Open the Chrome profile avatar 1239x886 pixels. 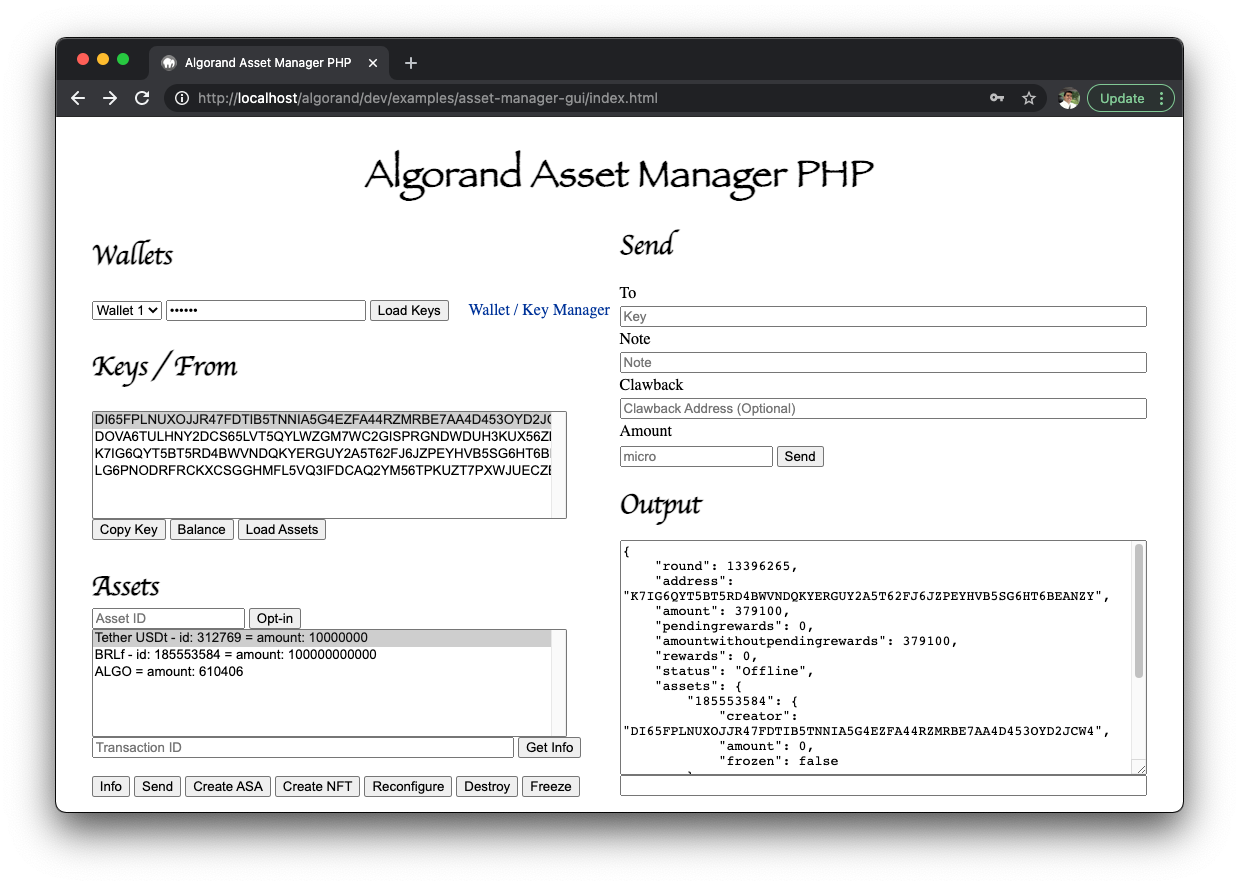click(x=1068, y=98)
